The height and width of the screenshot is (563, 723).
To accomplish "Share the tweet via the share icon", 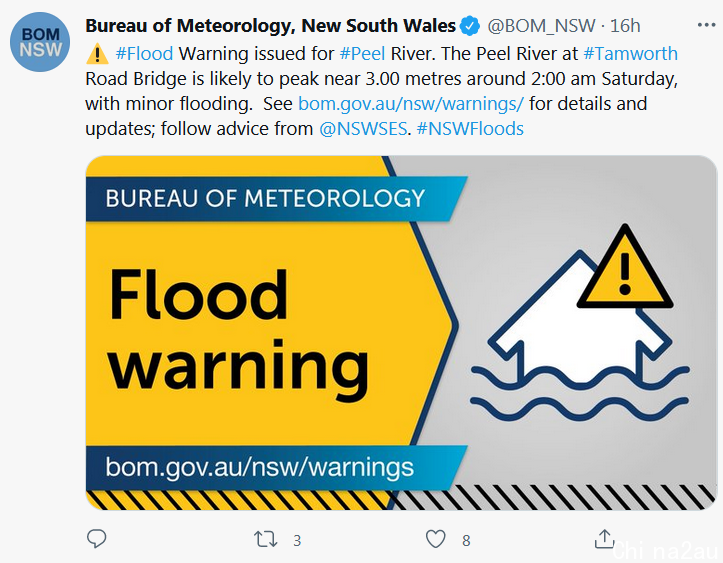I will [x=604, y=538].
